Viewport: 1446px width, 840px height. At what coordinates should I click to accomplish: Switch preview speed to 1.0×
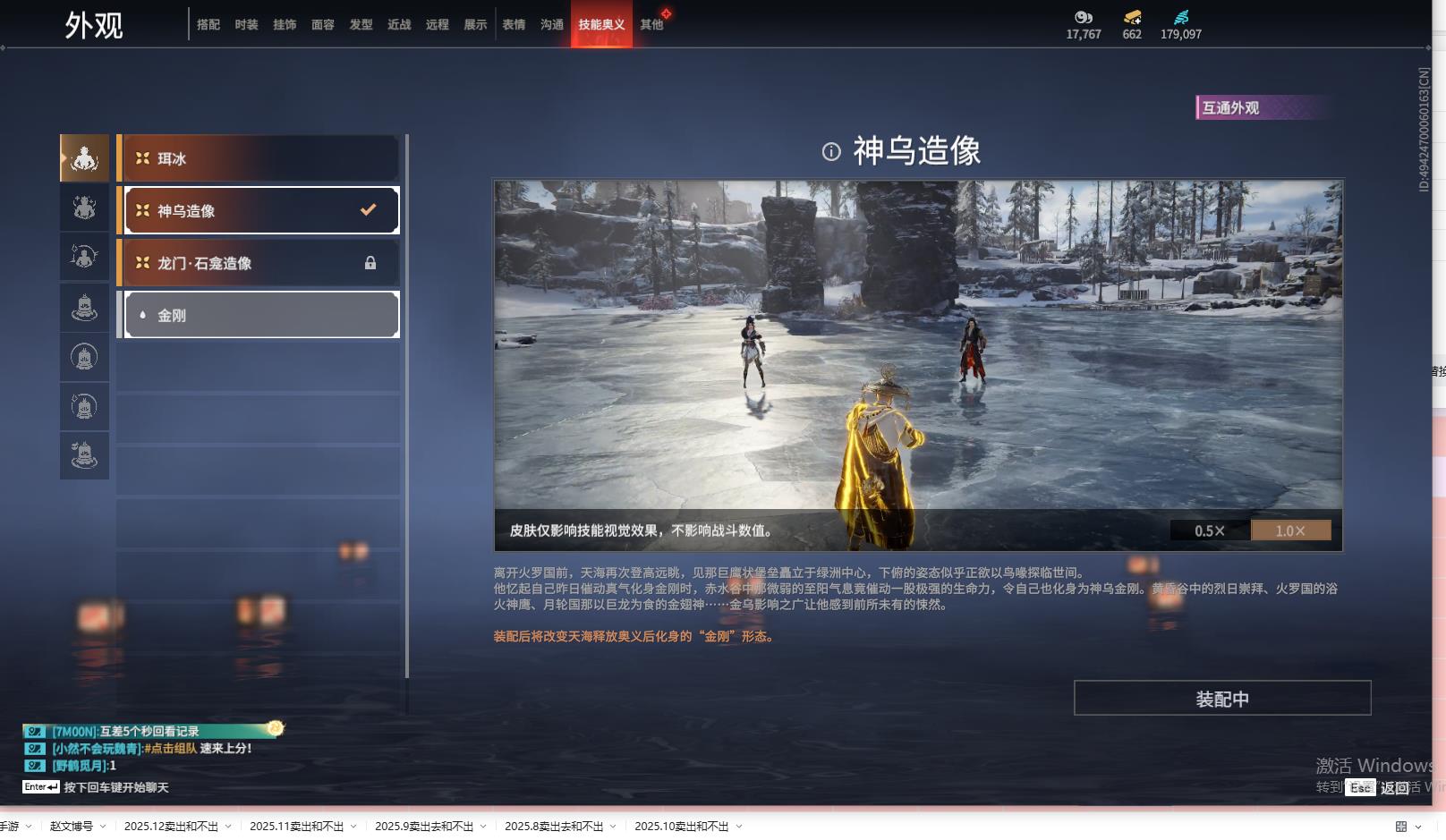pyautogui.click(x=1290, y=530)
